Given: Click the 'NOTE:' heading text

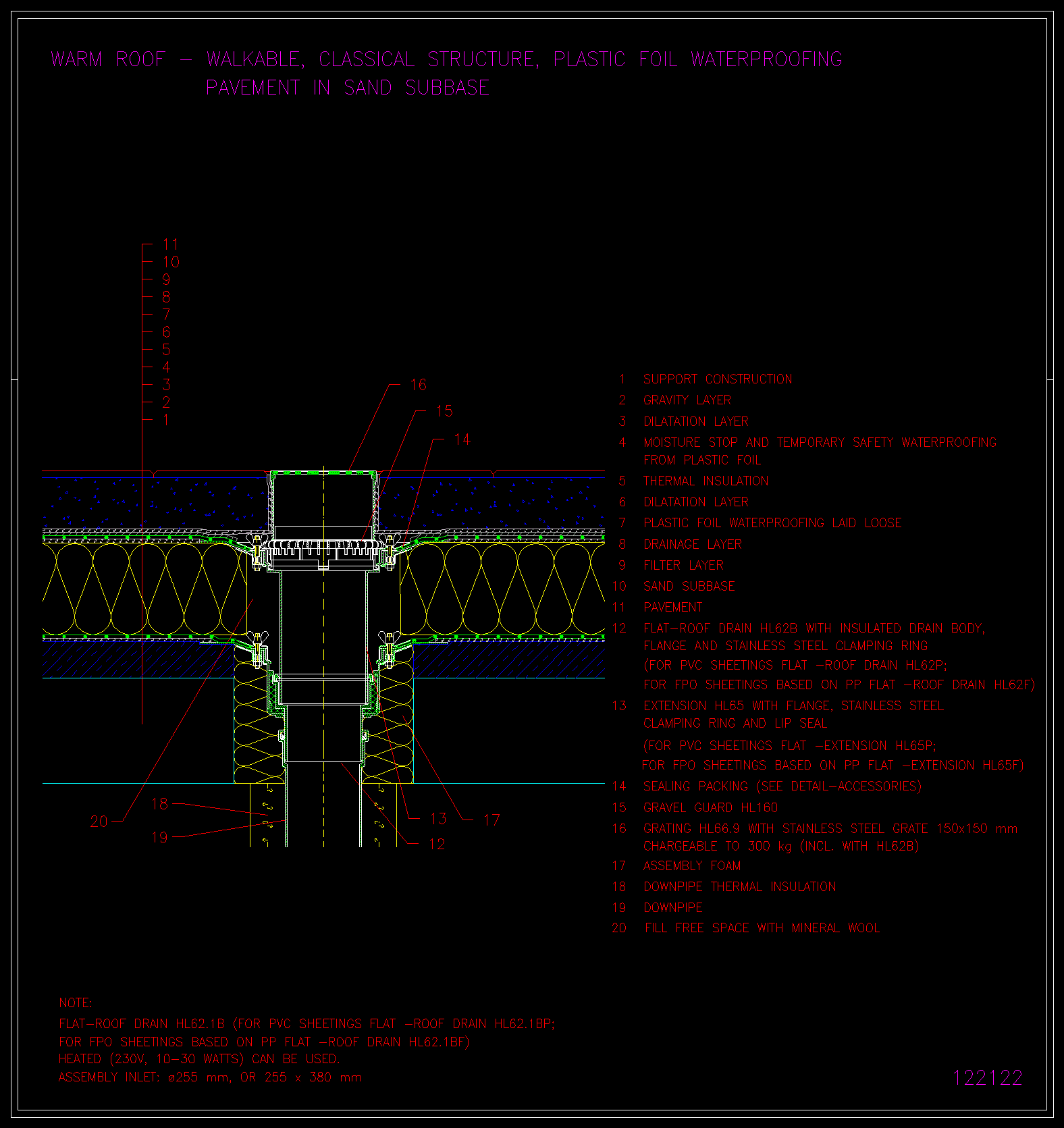Looking at the screenshot, I should coord(76,1003).
